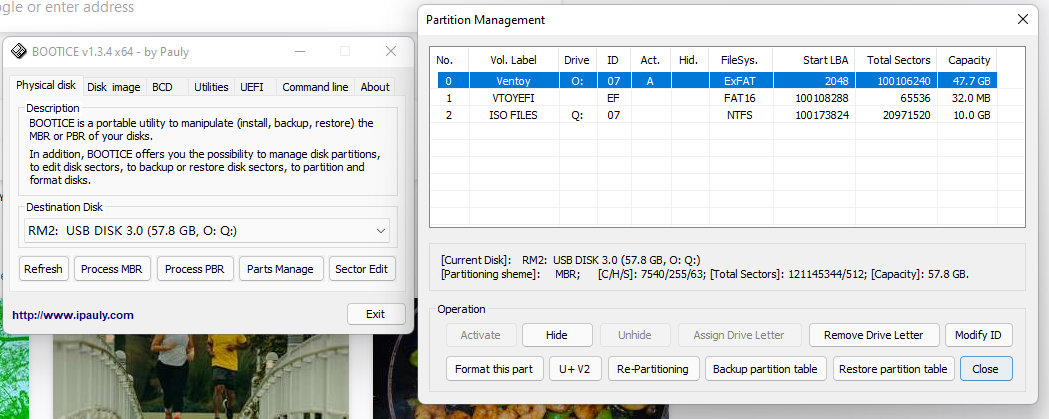Image resolution: width=1049 pixels, height=419 pixels.
Task: Select the Ventoy partition row
Action: [x=717, y=81]
